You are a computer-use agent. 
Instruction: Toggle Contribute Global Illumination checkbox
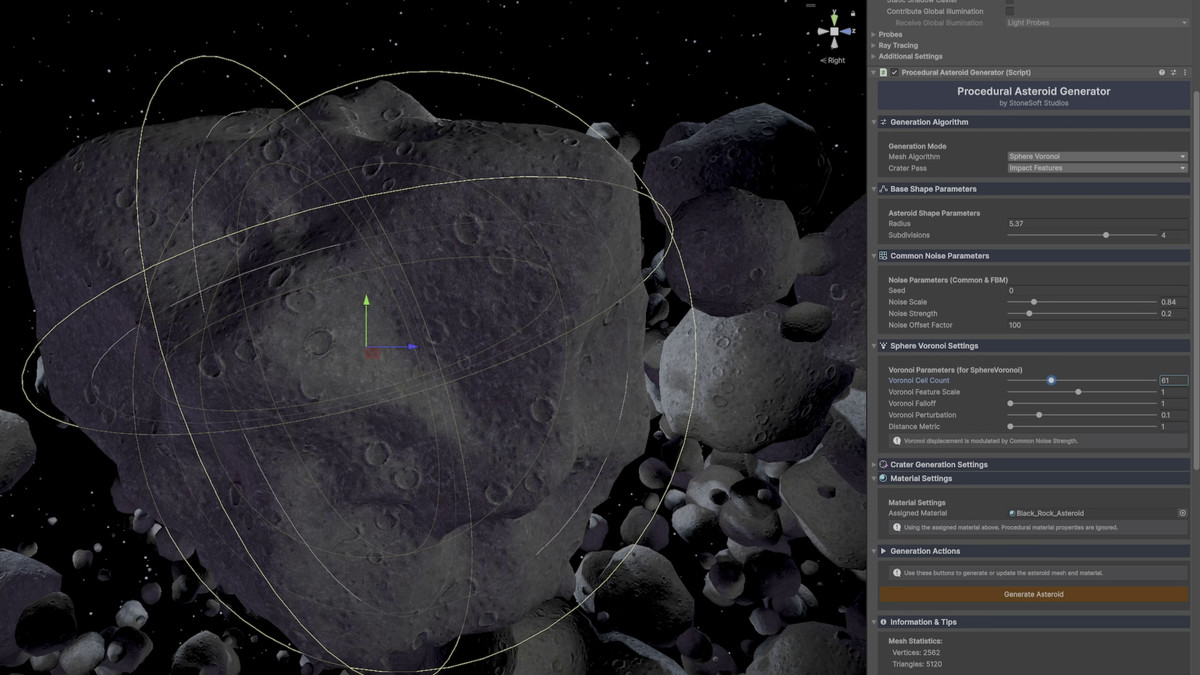click(1010, 11)
